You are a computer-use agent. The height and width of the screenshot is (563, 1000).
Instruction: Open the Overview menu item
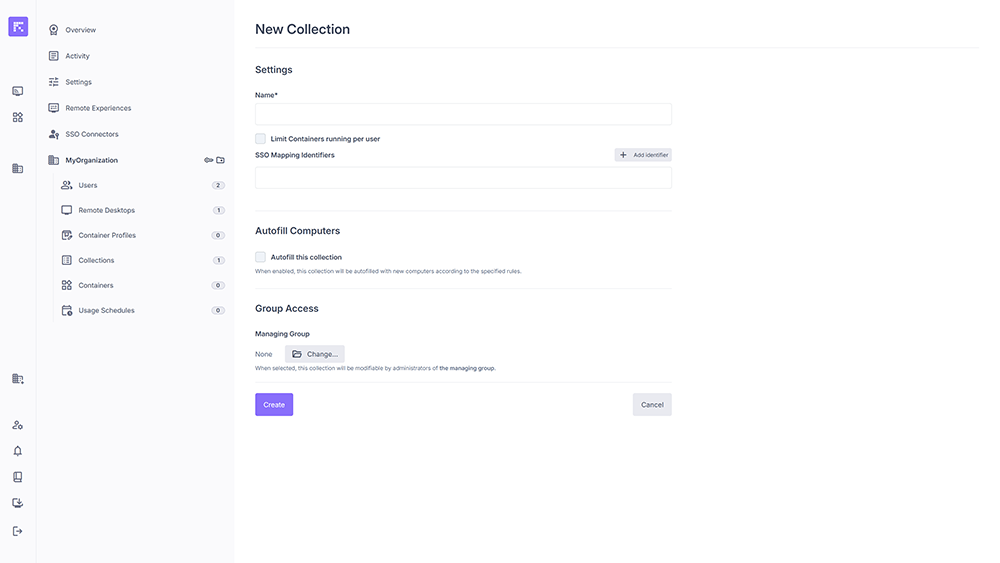(80, 30)
